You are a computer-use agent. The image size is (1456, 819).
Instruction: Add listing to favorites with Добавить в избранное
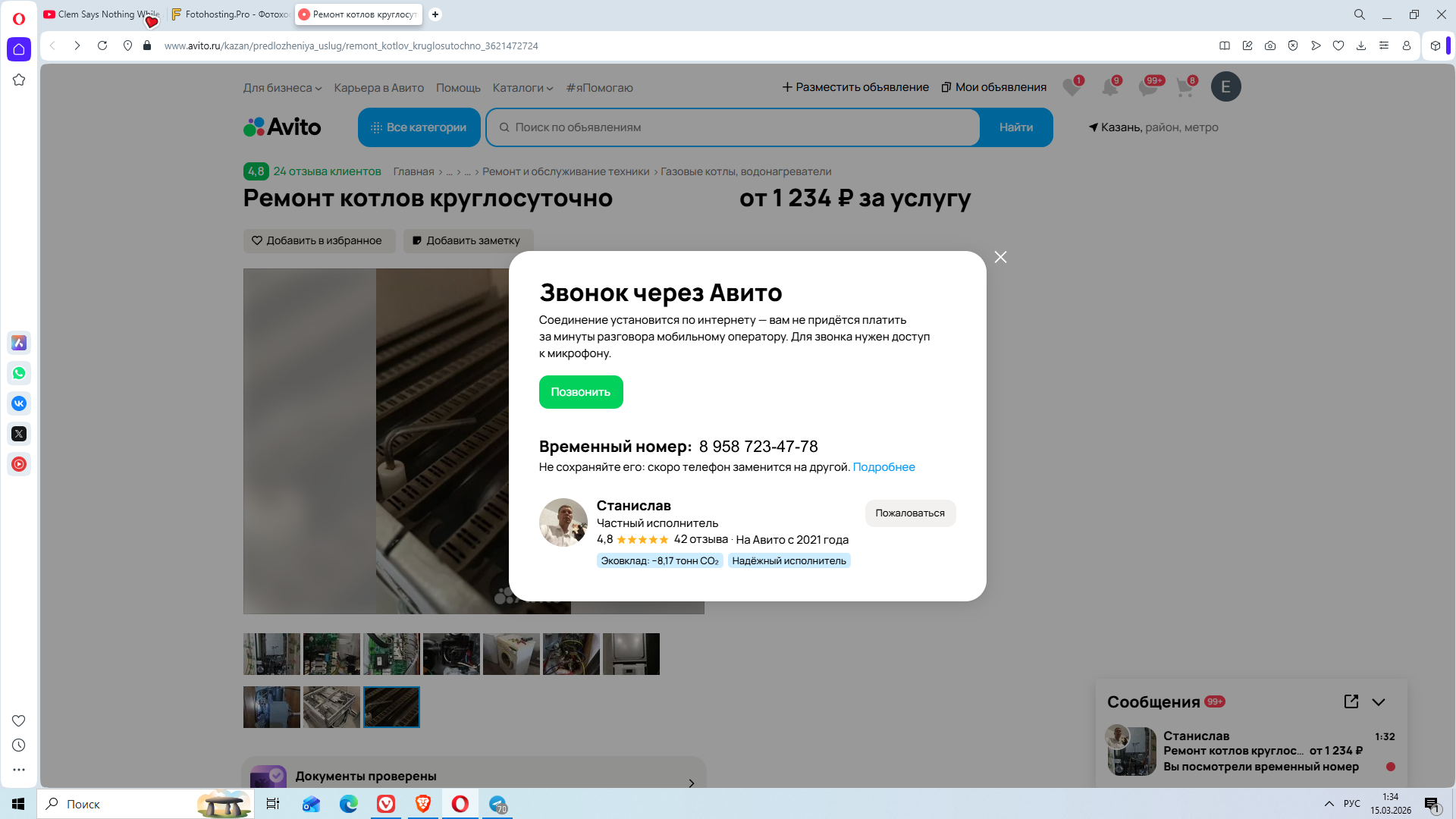318,240
